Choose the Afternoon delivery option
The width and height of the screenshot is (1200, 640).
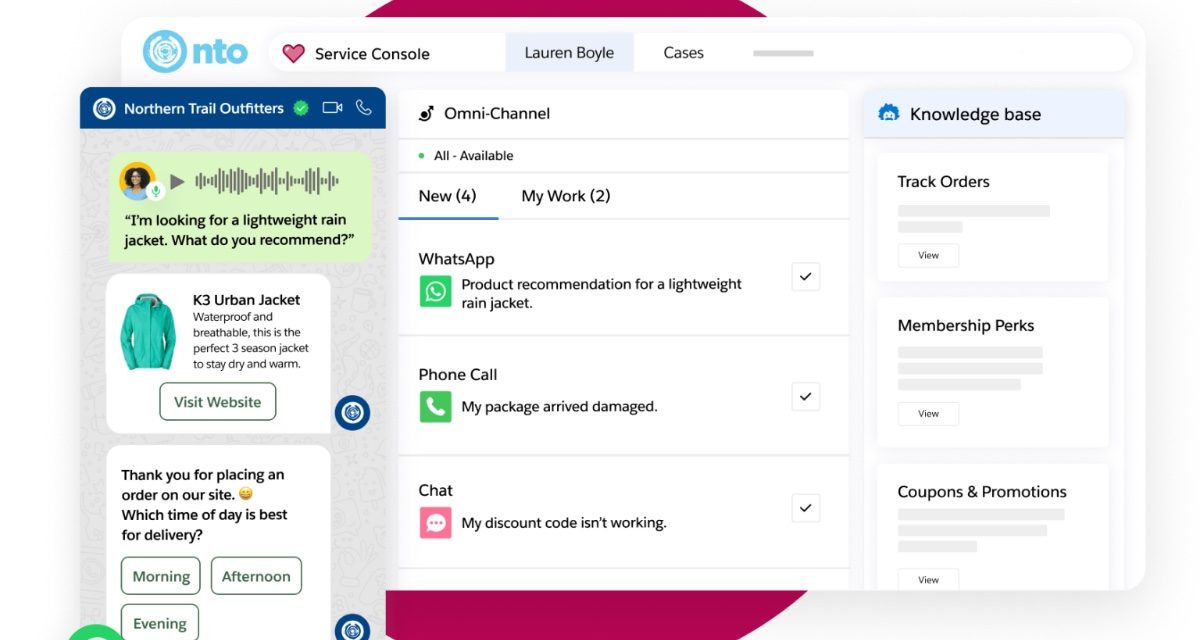256,576
